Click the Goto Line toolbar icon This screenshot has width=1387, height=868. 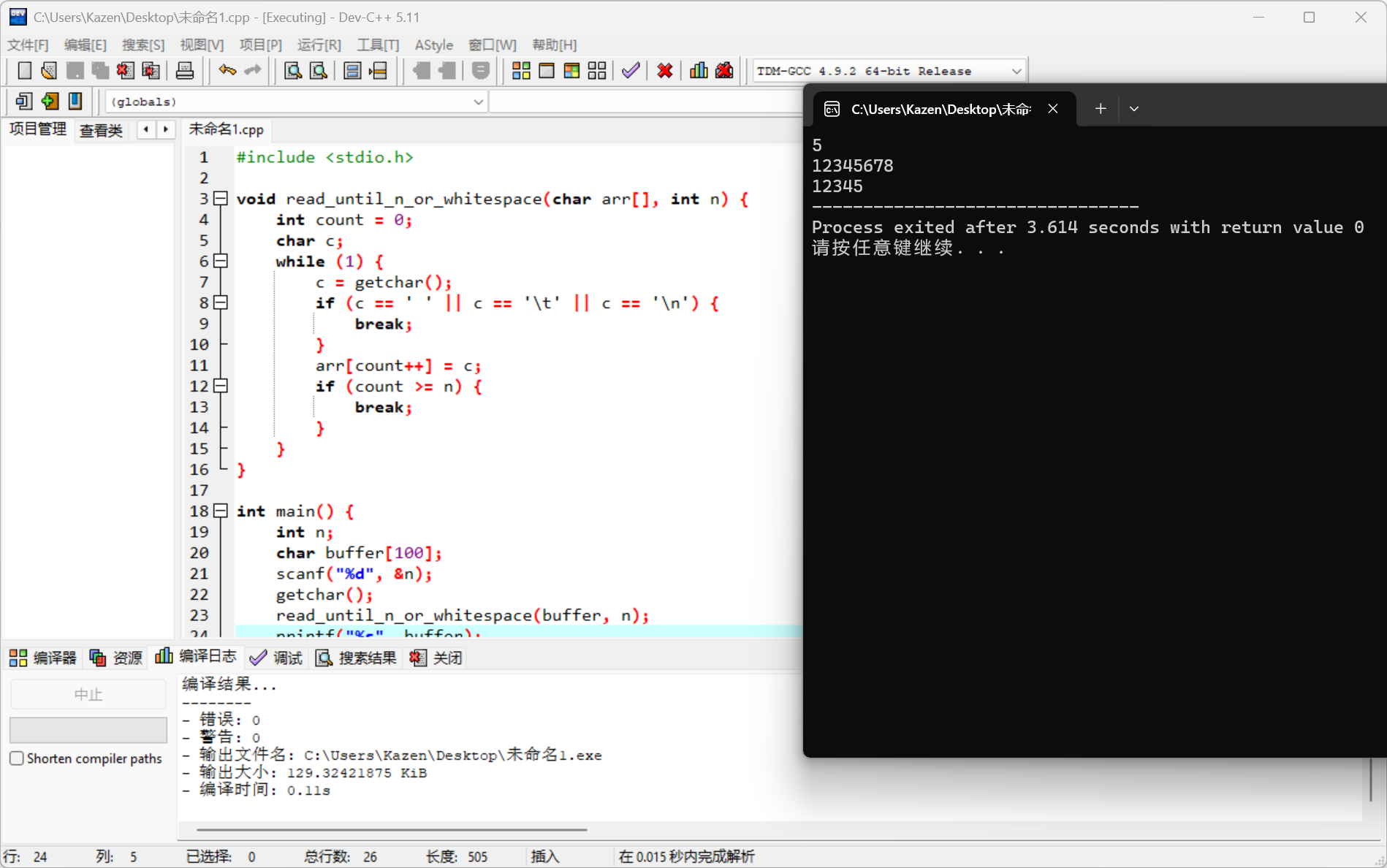[378, 71]
